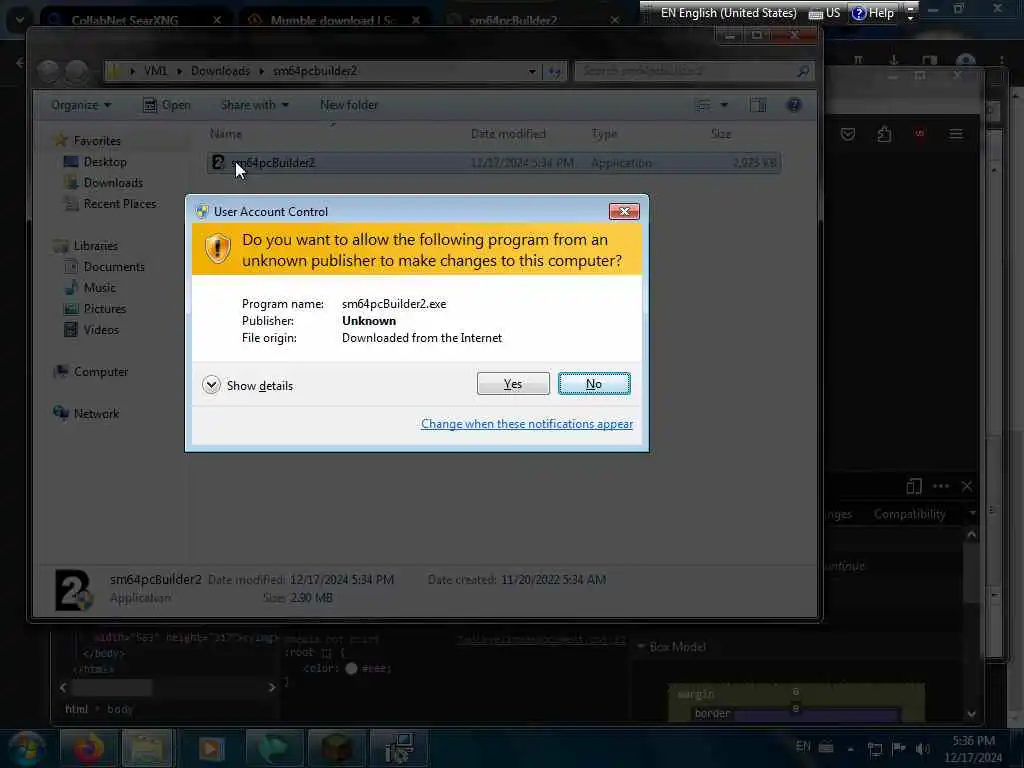The image size is (1024, 768).
Task: Click the volume icon in system tray
Action: (923, 749)
